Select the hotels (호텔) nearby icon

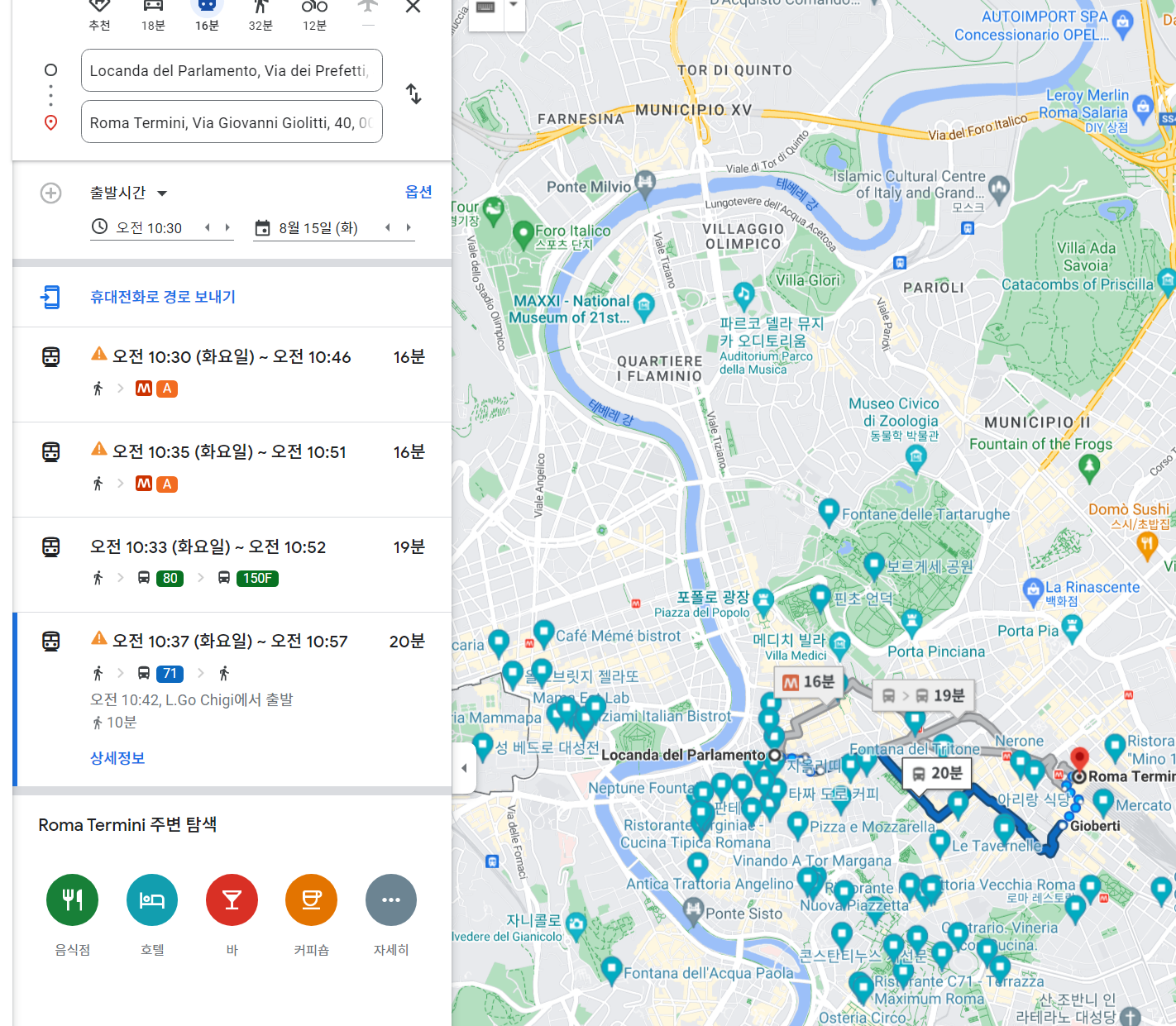pos(152,900)
